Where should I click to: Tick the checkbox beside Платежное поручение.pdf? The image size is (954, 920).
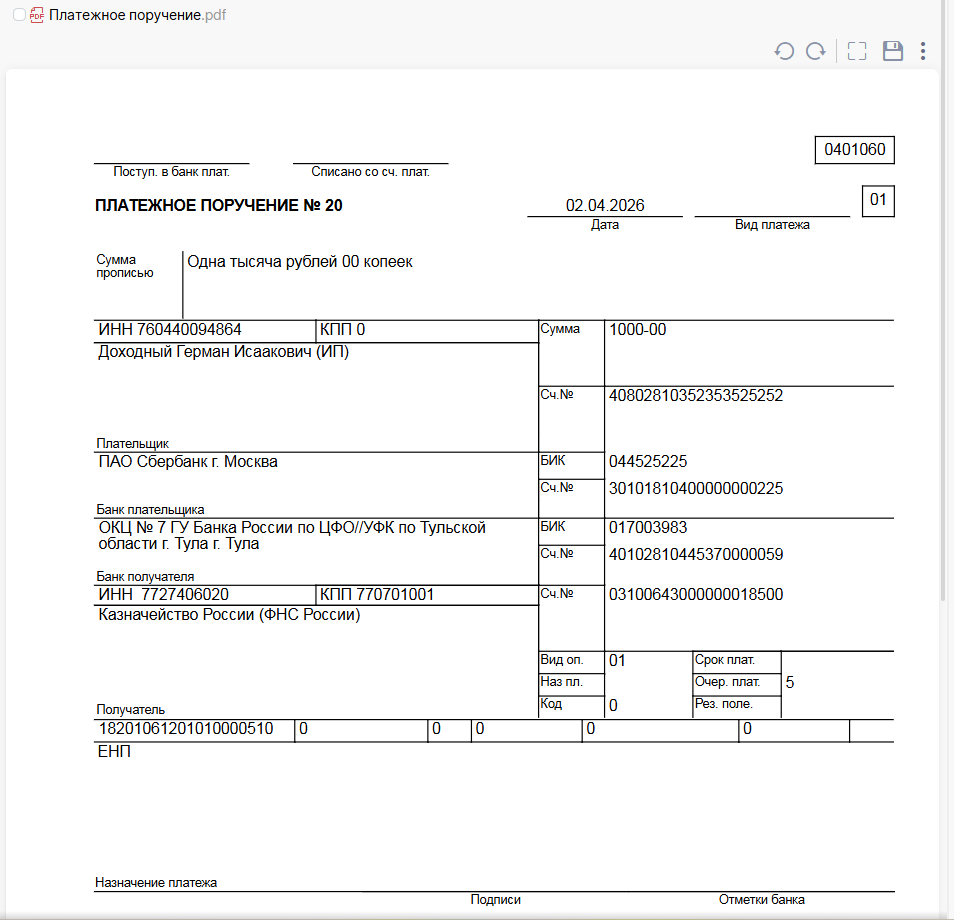tap(19, 15)
